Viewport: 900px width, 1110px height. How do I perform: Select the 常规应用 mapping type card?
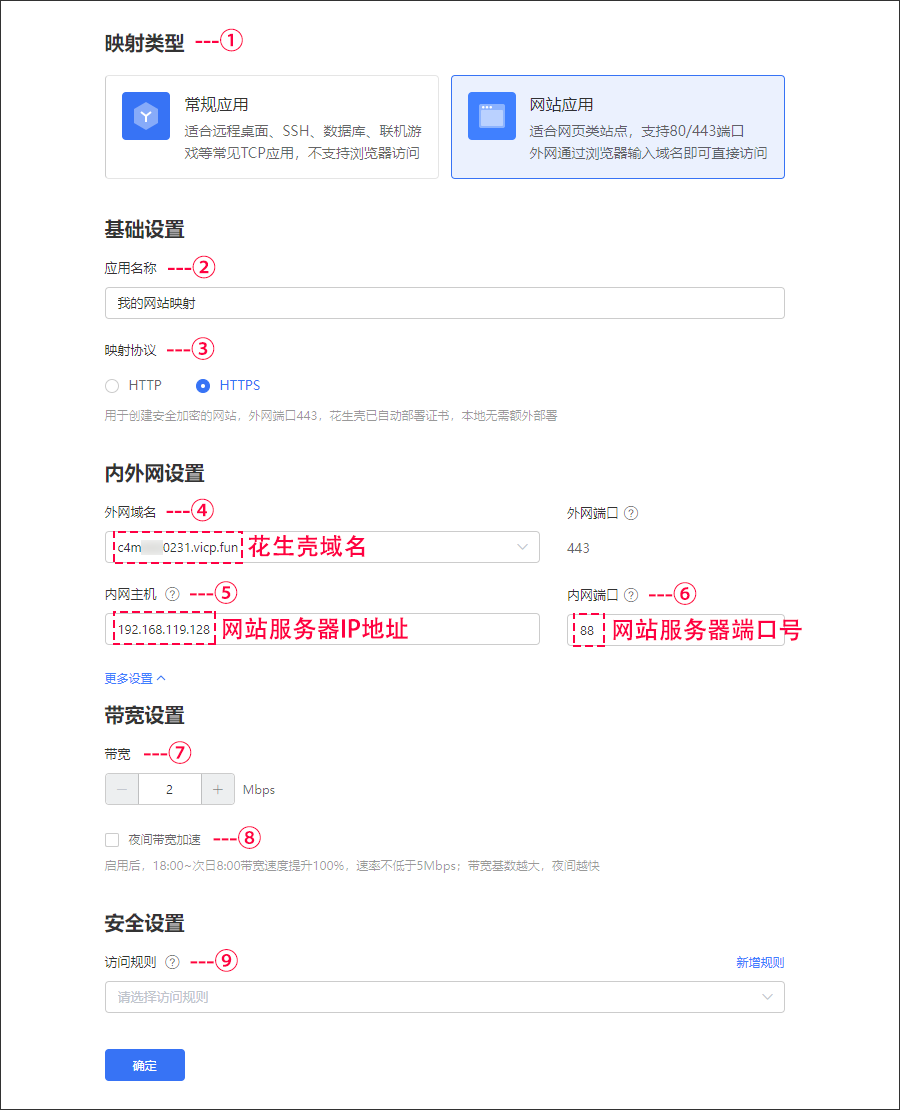click(272, 127)
